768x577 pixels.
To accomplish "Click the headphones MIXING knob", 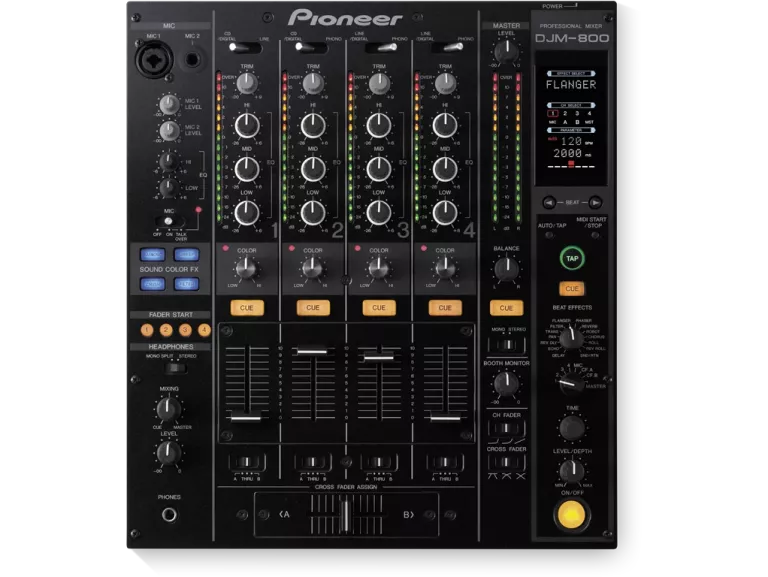I will [168, 409].
